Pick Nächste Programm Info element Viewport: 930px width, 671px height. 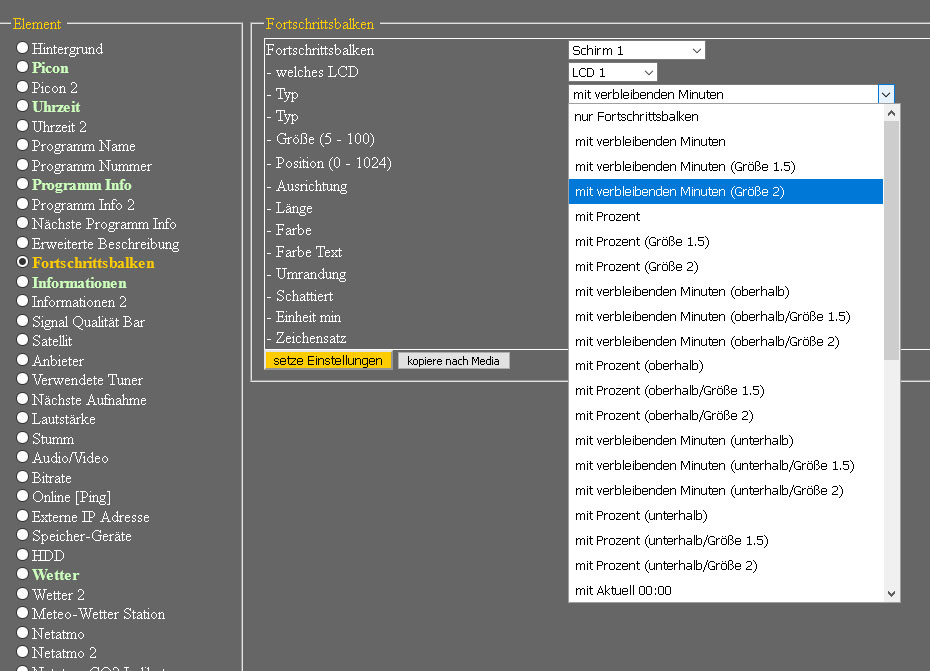23,223
